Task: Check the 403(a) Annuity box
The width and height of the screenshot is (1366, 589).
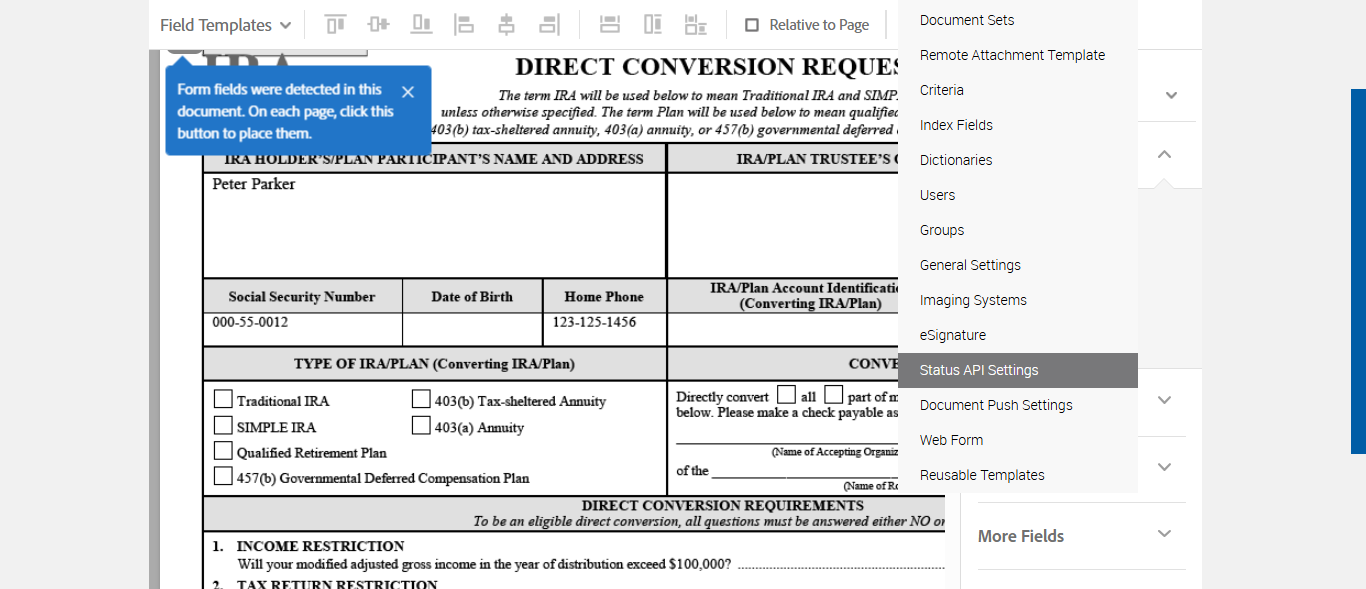Action: pos(421,425)
